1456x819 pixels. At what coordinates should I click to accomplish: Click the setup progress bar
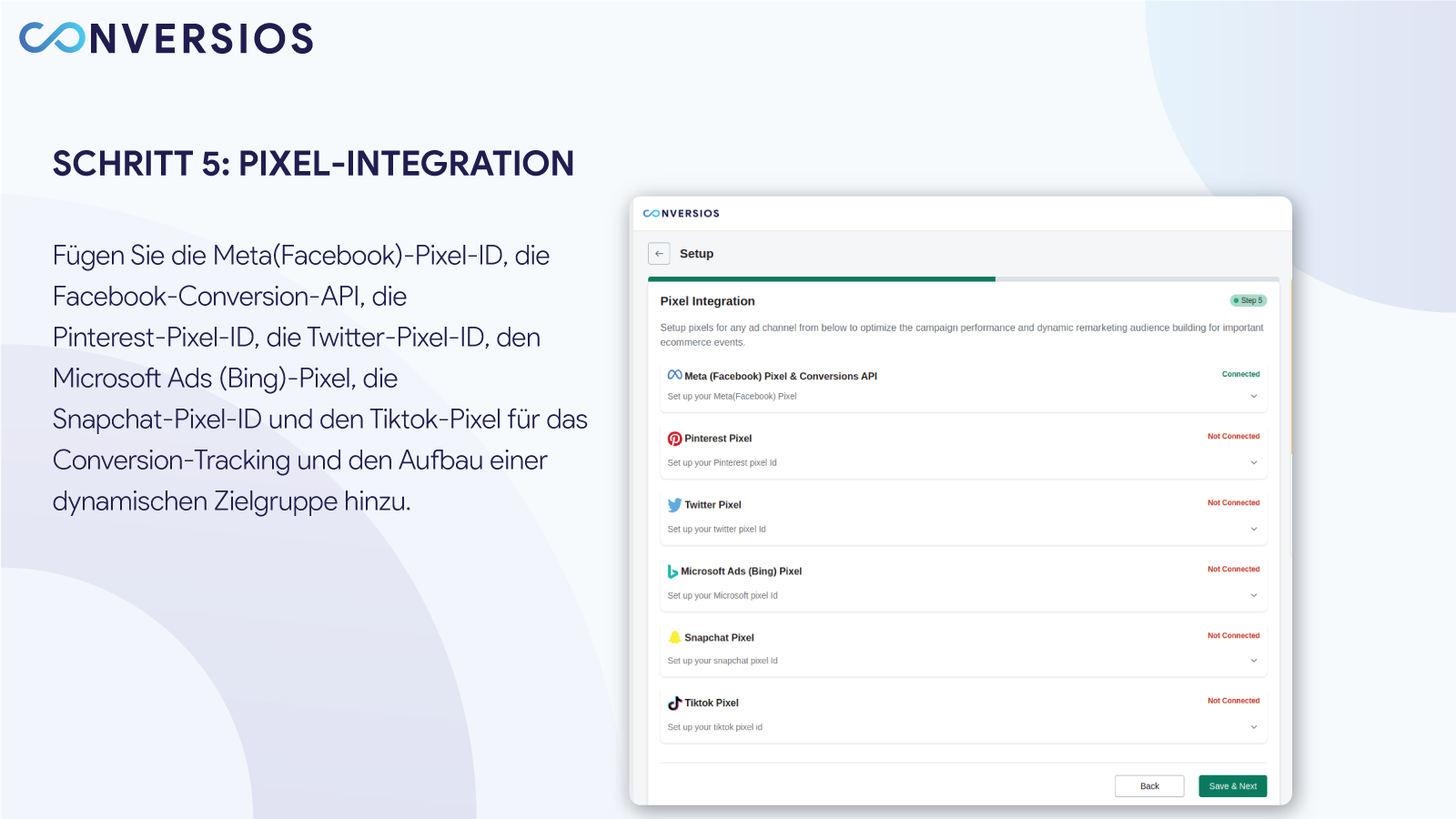(x=964, y=278)
